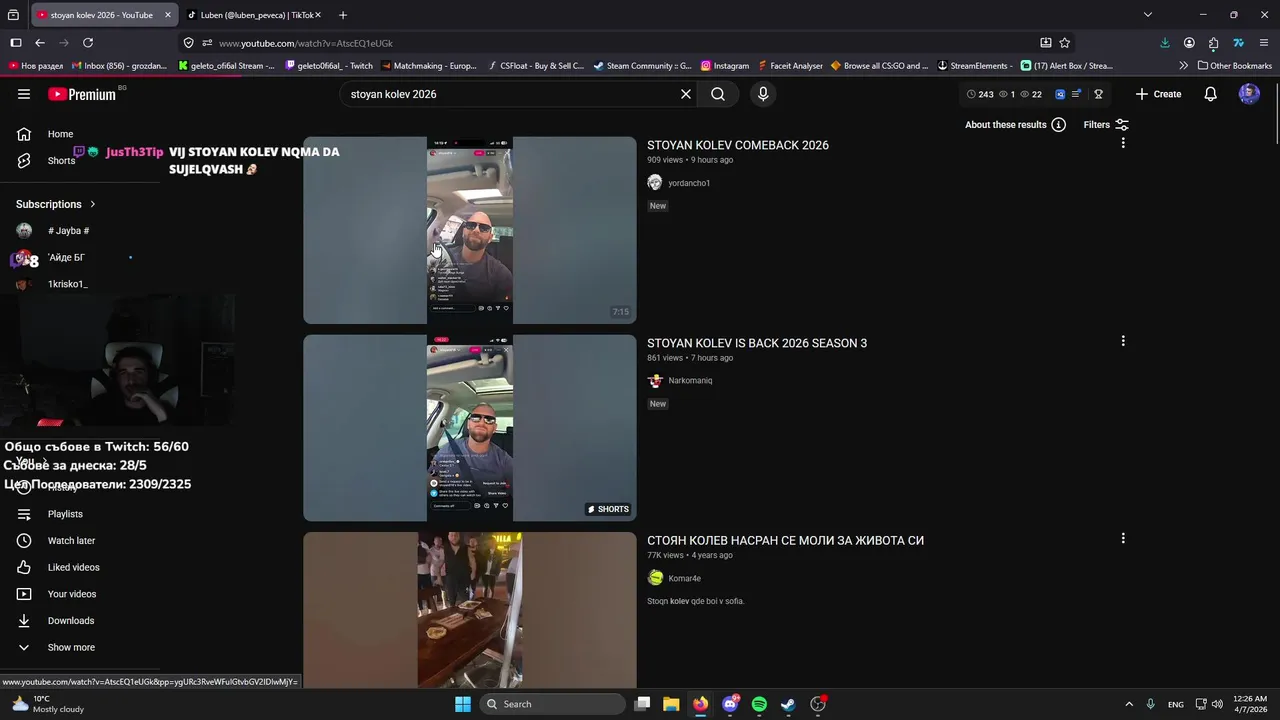Open the 7:15 video thumbnail

tap(470, 230)
